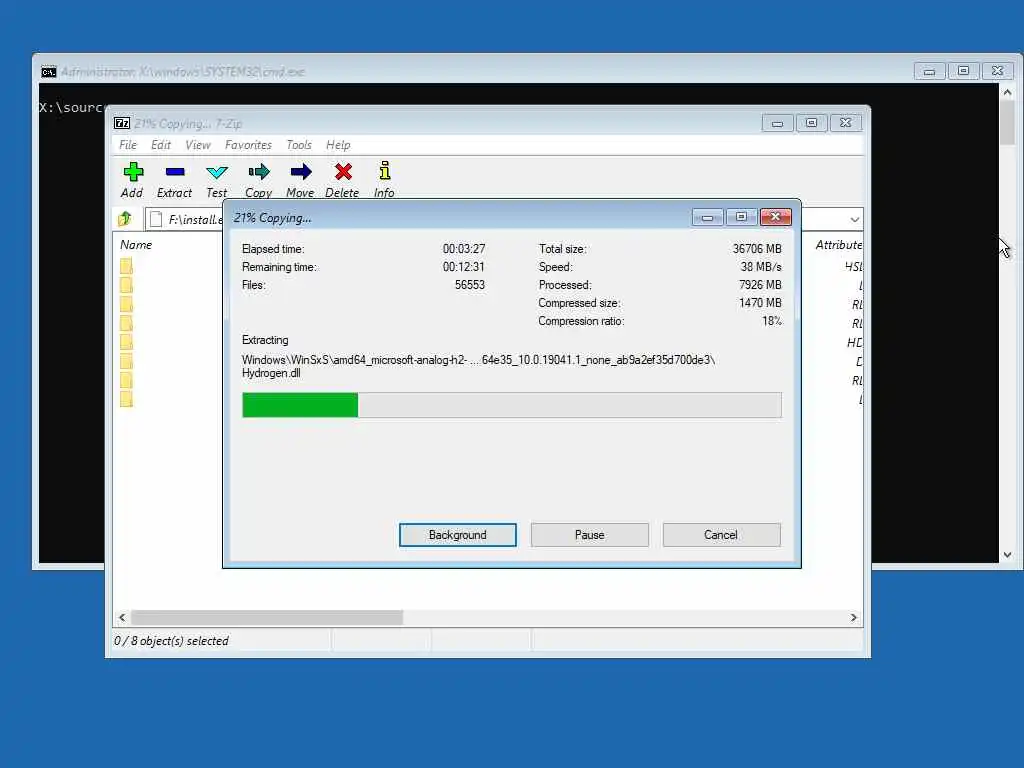Click the Total size value 36706 MB
1024x768 pixels.
click(757, 249)
